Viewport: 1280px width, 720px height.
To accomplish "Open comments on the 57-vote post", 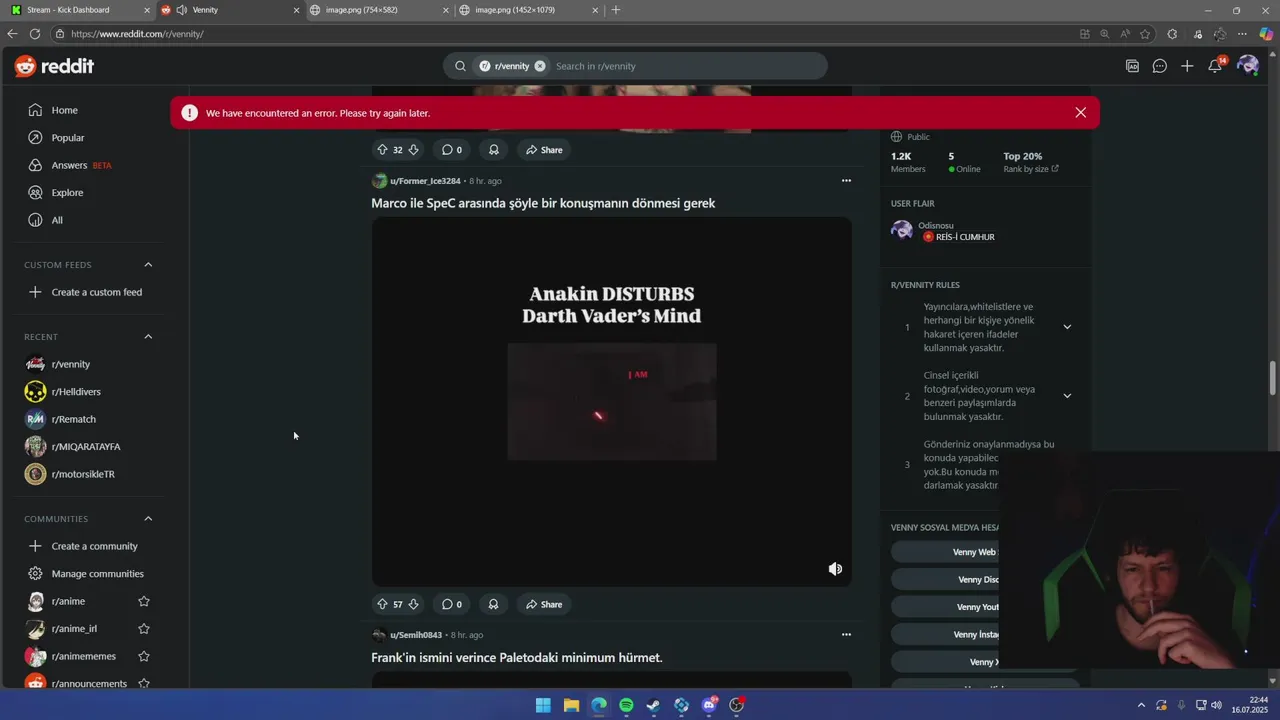I will click(452, 604).
